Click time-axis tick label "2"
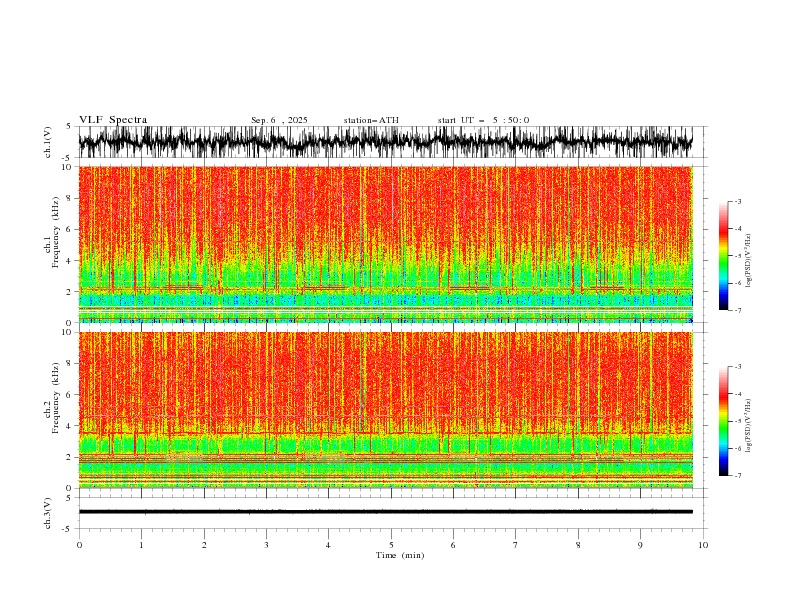This screenshot has width=792, height=612. [204, 545]
